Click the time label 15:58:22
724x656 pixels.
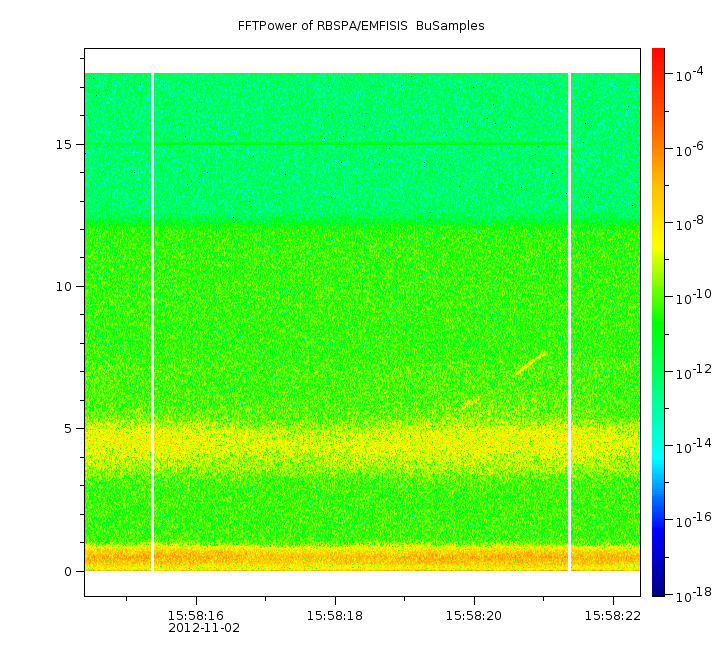click(613, 616)
